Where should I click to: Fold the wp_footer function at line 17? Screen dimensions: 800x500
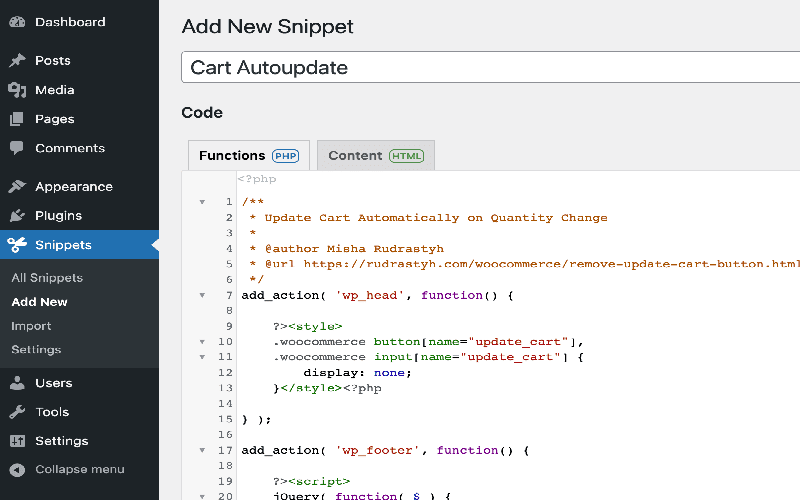(x=202, y=450)
